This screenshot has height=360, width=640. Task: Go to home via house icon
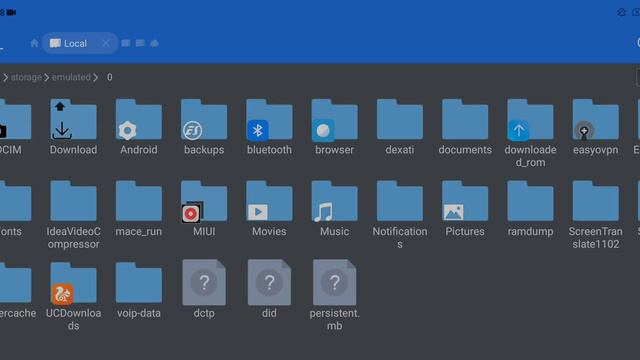(x=34, y=43)
